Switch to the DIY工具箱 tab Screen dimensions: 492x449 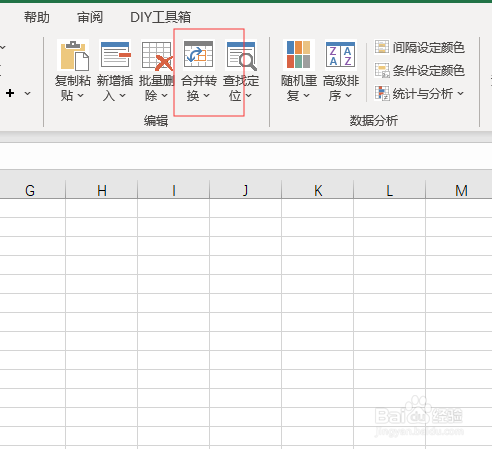[160, 17]
